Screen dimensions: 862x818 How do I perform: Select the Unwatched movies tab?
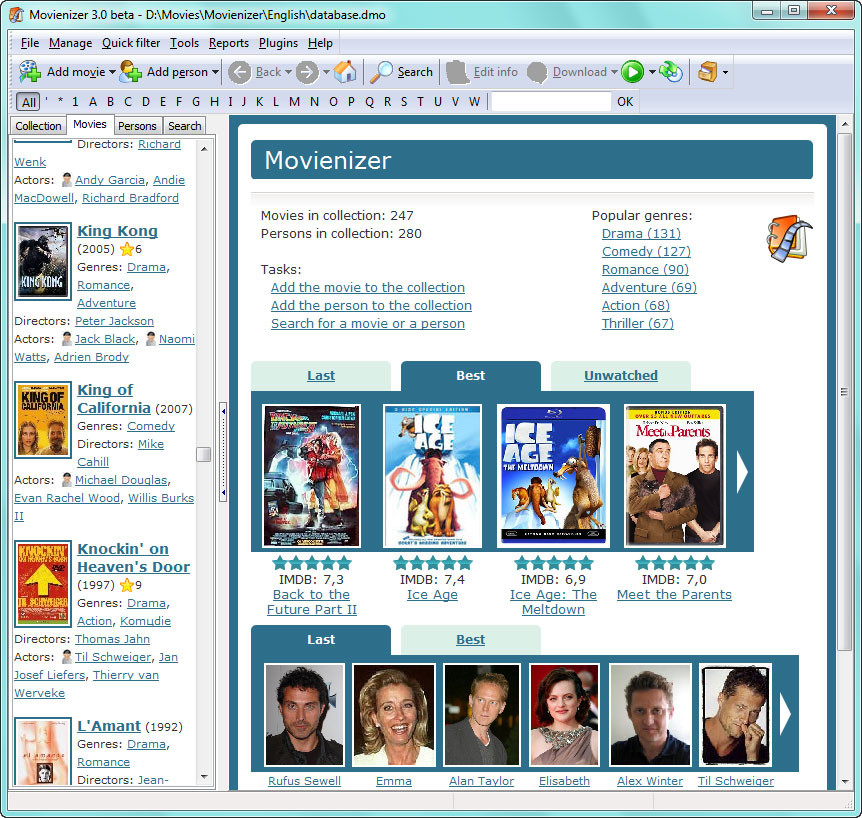tap(621, 375)
